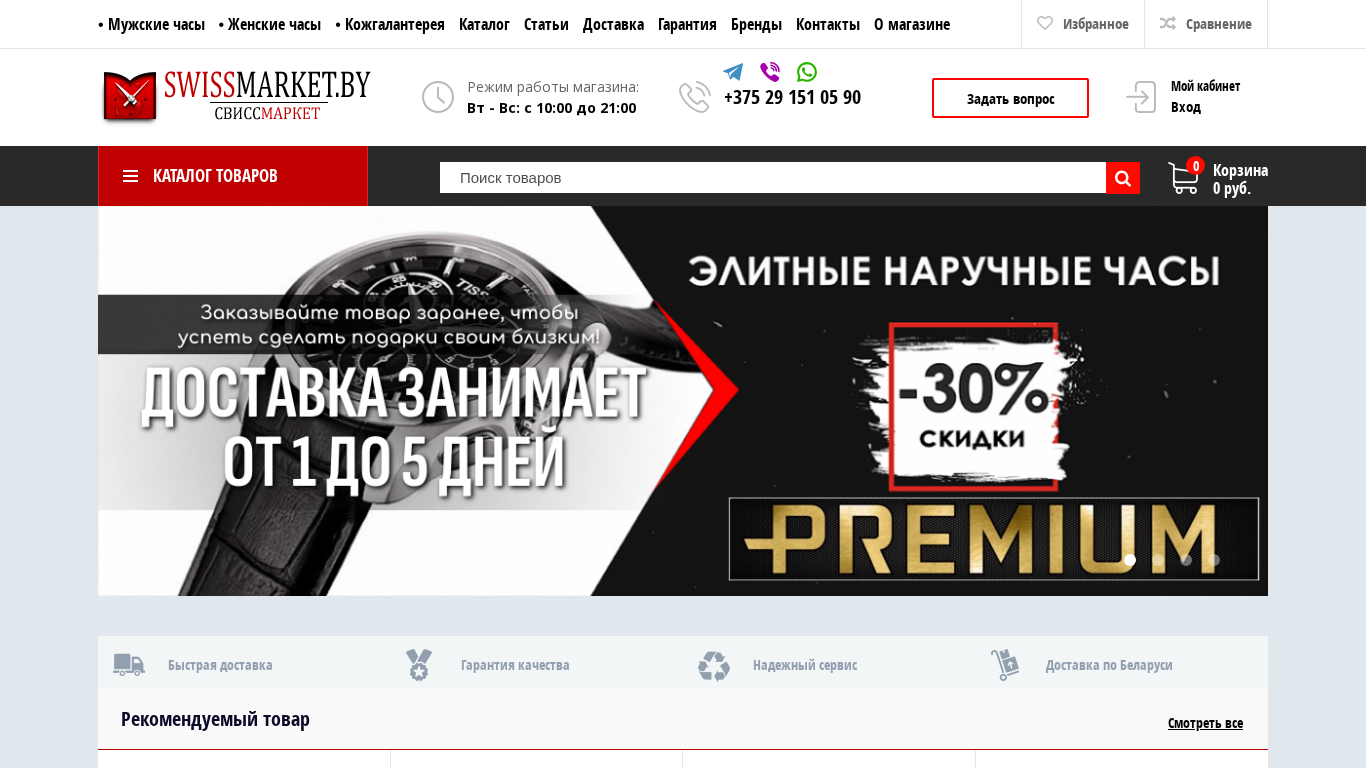1366x768 pixels.
Task: Open the SwissMarket.by logo homepage
Action: [x=236, y=96]
